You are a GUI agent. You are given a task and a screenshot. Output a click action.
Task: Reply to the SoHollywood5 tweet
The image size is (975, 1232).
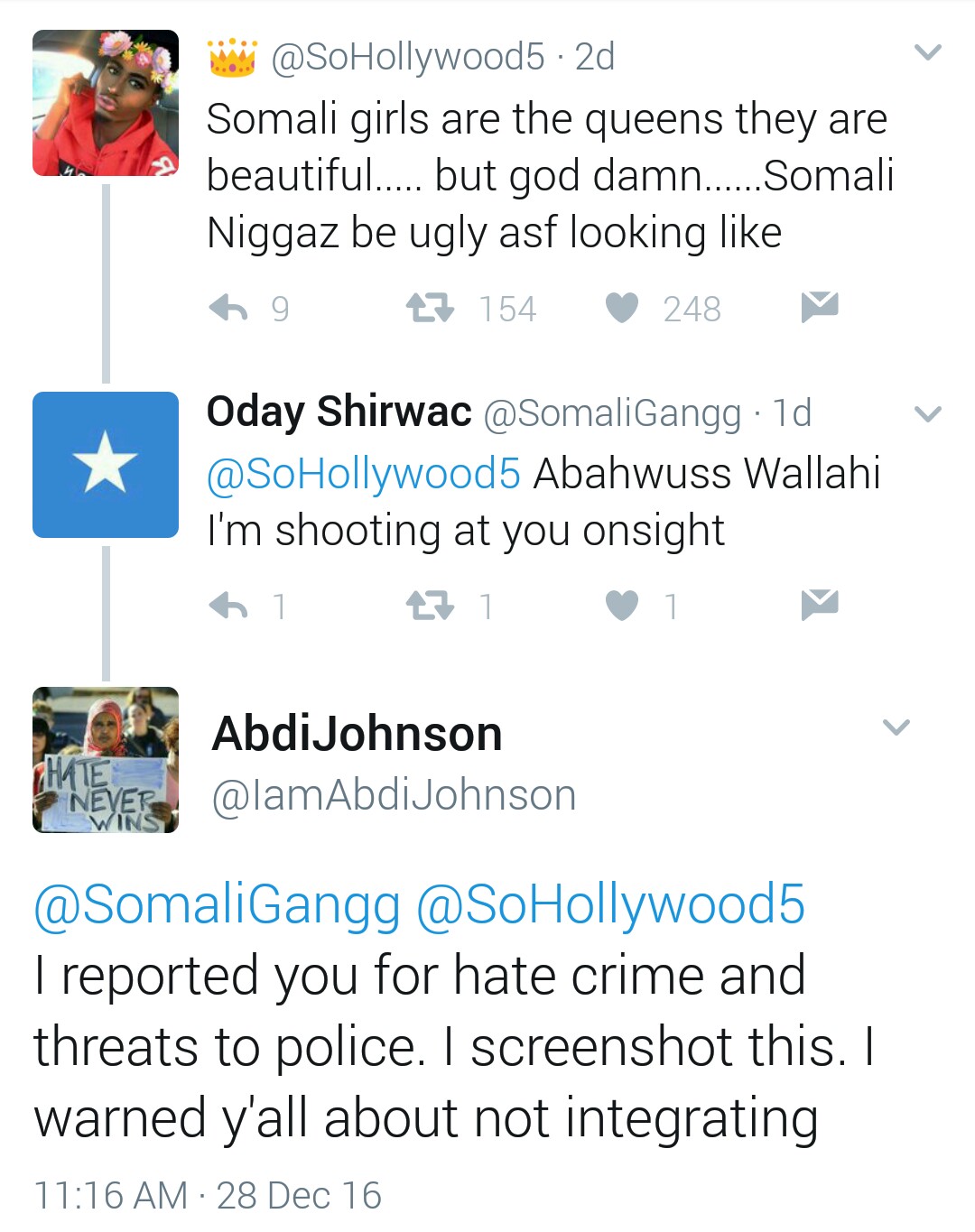pos(228,309)
